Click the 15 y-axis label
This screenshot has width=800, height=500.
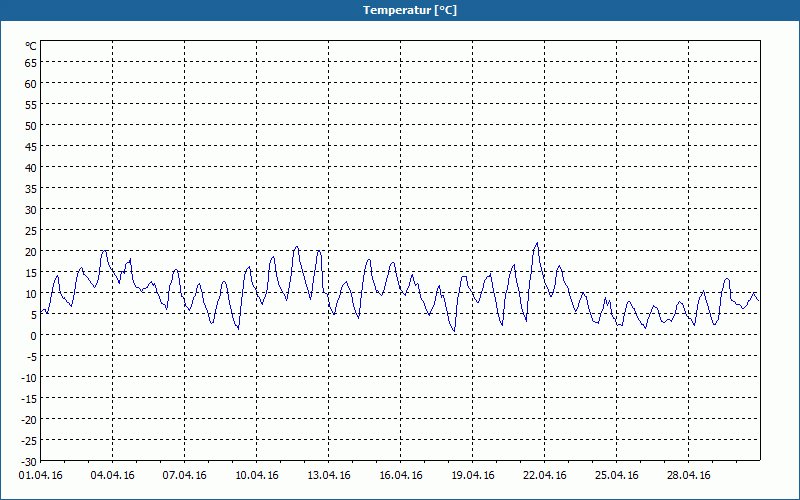click(x=31, y=272)
